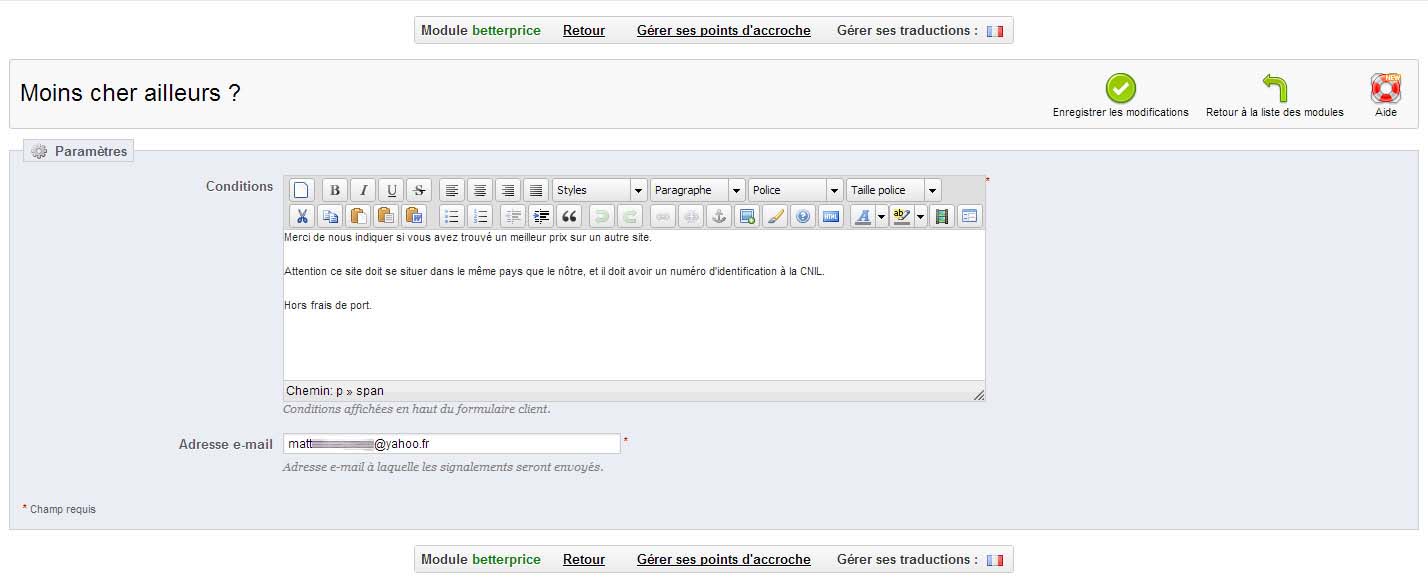The height and width of the screenshot is (579, 1428).
Task: Insert an anchor
Action: pyautogui.click(x=719, y=216)
